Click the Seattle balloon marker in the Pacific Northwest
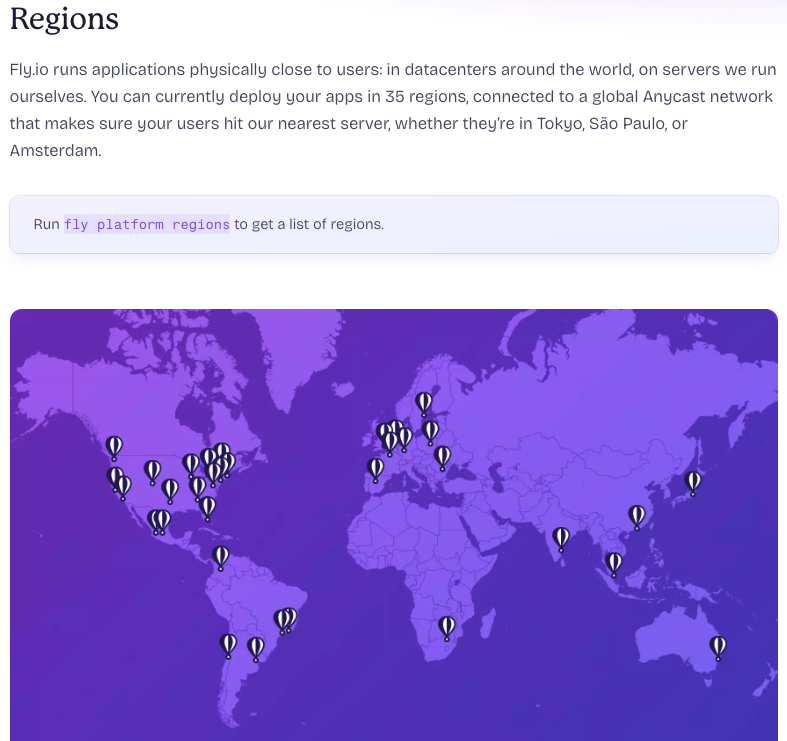Screen dimensions: 787x741 coord(114,448)
